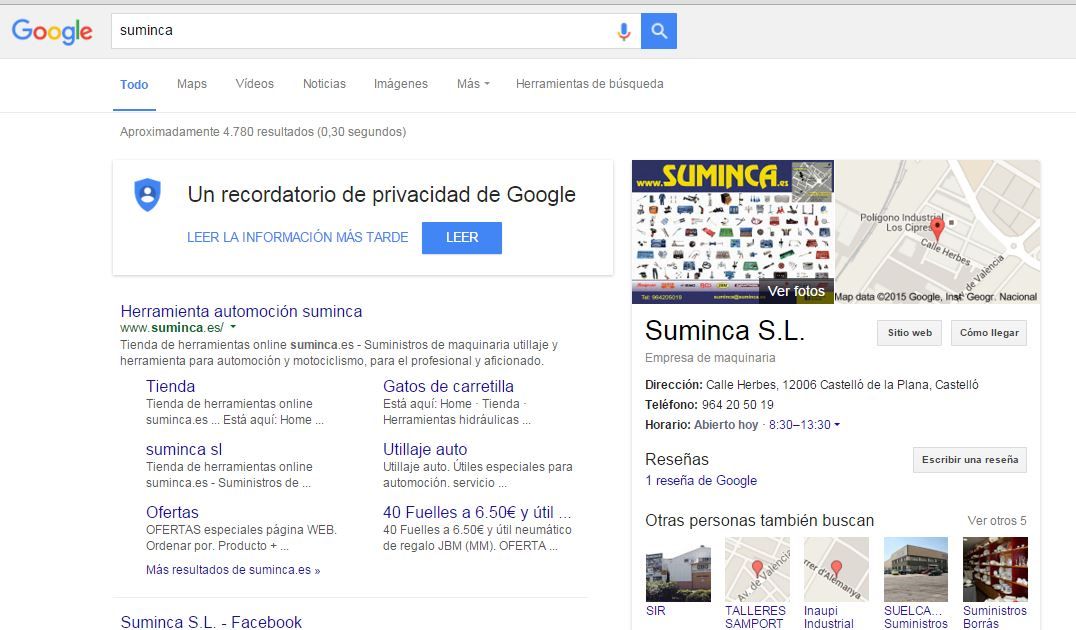Open the Suministros Borrás thumbnail
The width and height of the screenshot is (1076, 630).
tap(995, 570)
